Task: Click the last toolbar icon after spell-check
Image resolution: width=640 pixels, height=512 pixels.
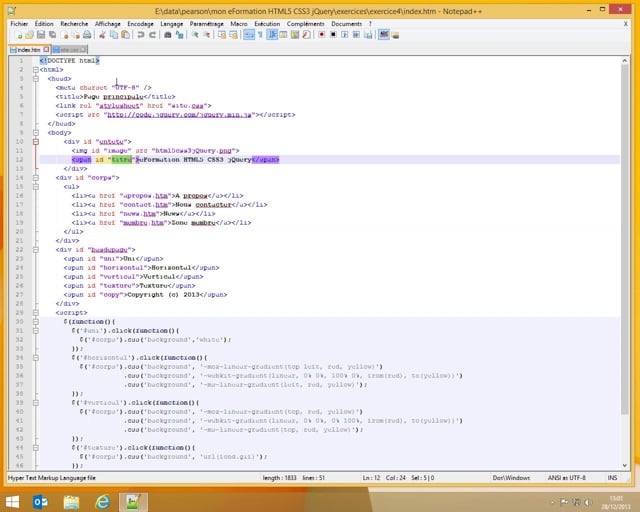Action: [x=395, y=35]
